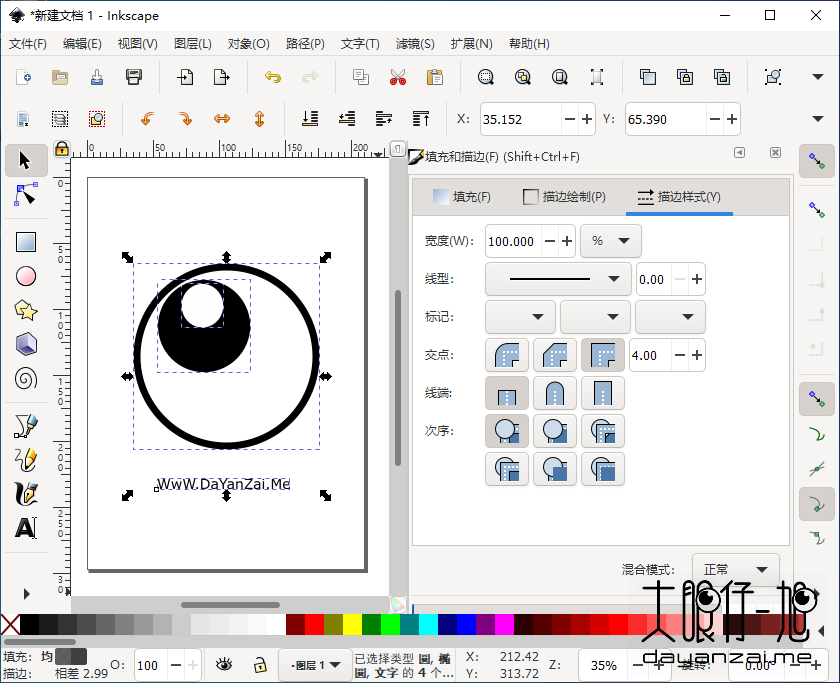Choose the bevel join style
Screen dimensions: 840x683
coord(555,355)
